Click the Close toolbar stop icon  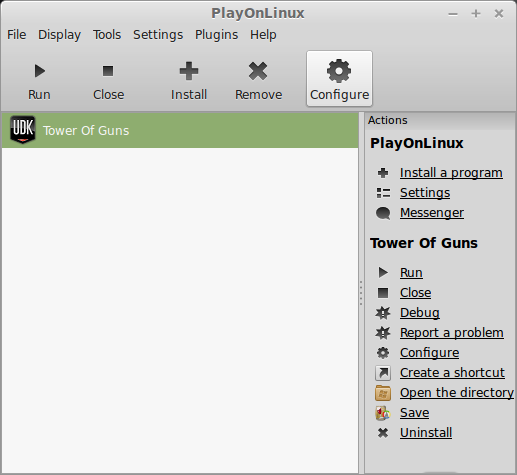click(108, 71)
